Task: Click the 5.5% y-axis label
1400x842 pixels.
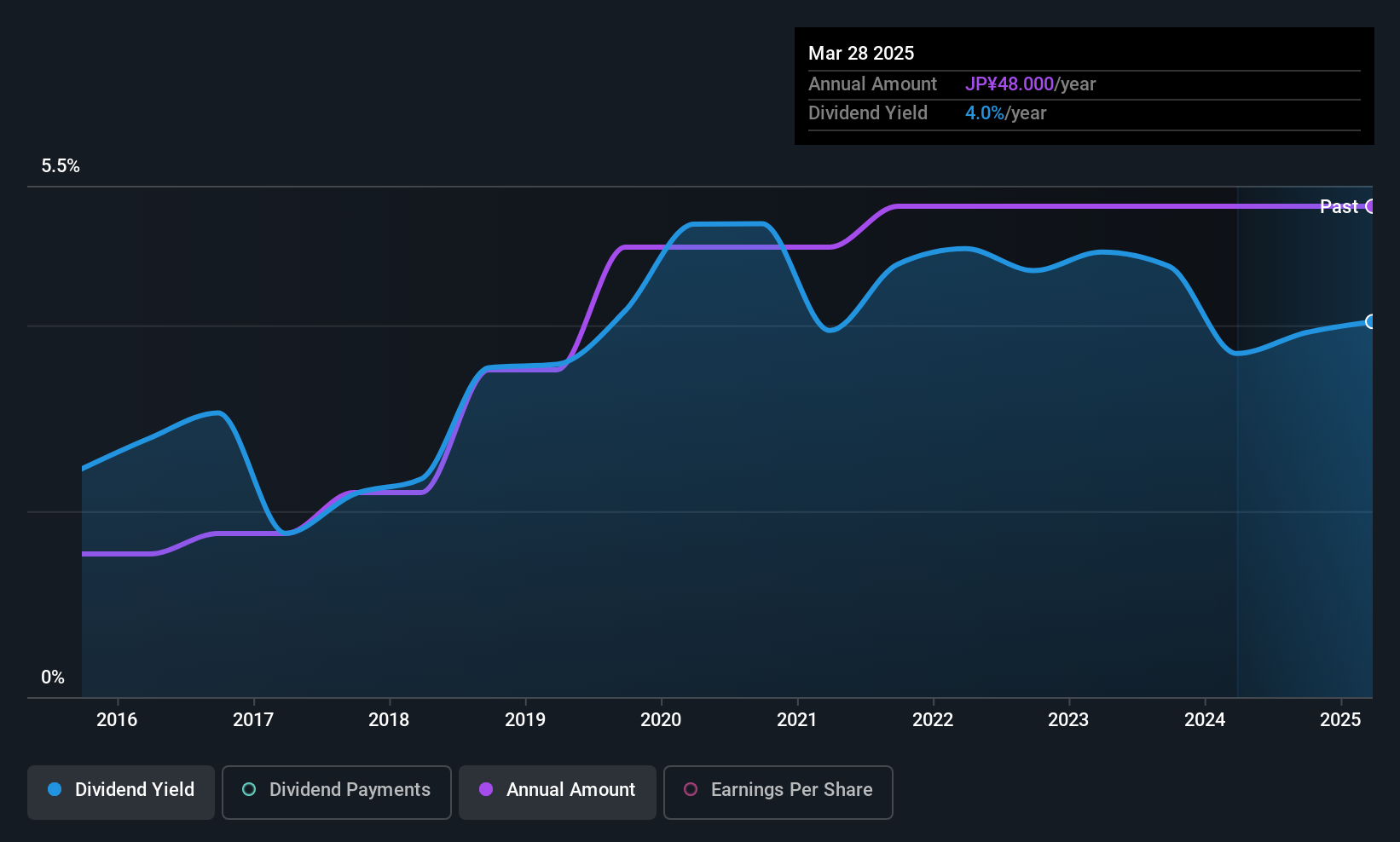Action: tap(61, 166)
